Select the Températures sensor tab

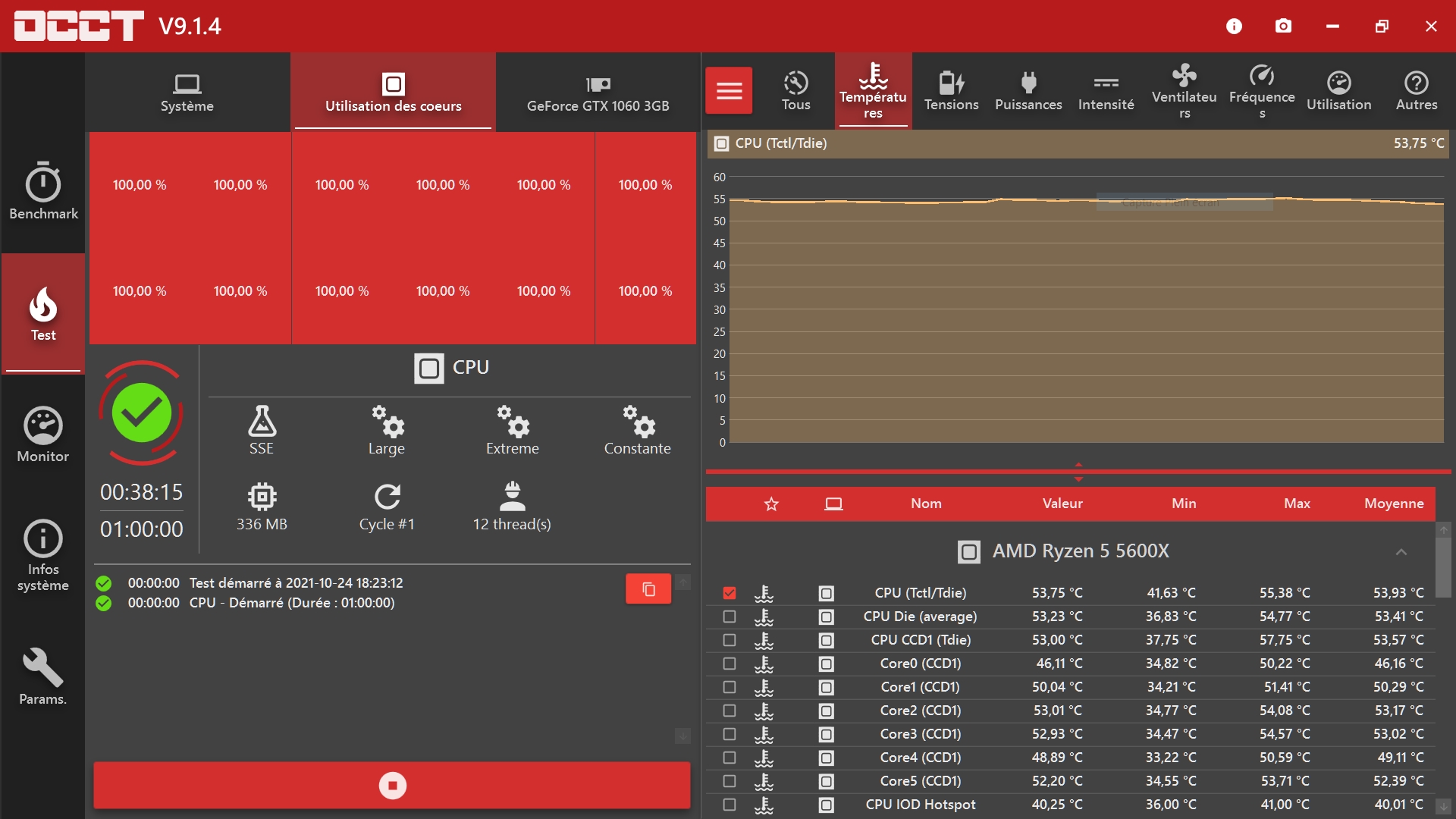pos(873,91)
